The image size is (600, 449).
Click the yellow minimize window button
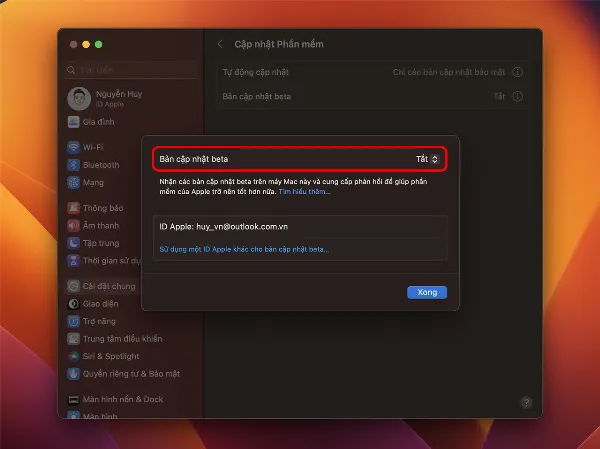[86, 44]
